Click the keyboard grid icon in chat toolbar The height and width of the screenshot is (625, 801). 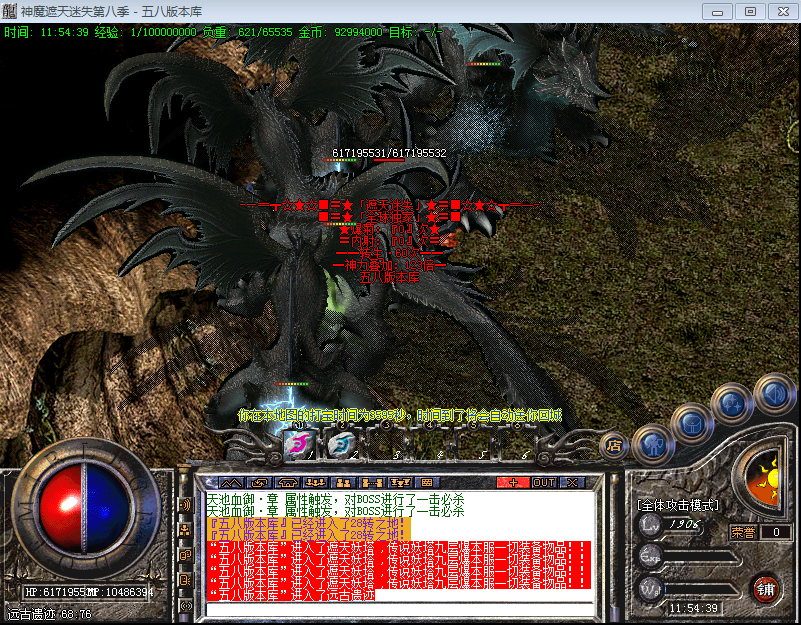click(427, 482)
